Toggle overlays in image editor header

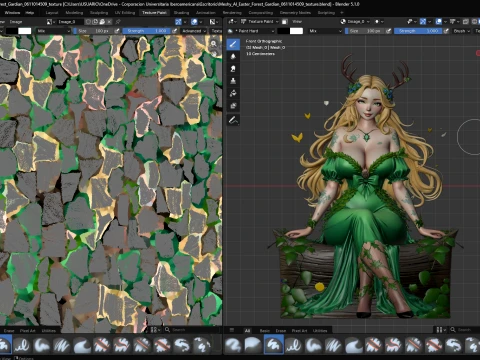[194, 22]
